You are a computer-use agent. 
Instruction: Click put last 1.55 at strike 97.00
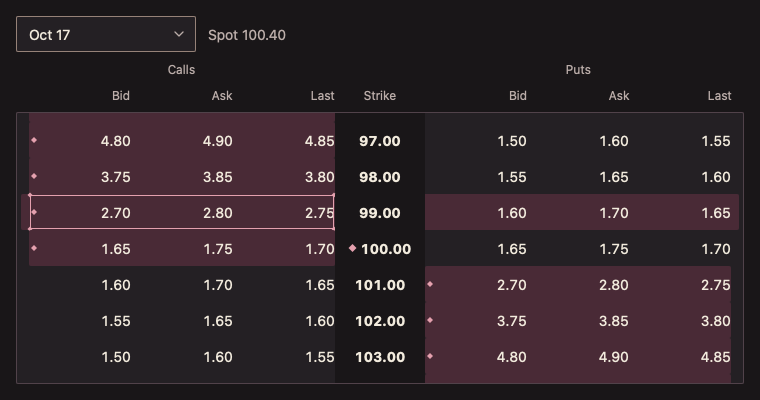tap(716, 141)
